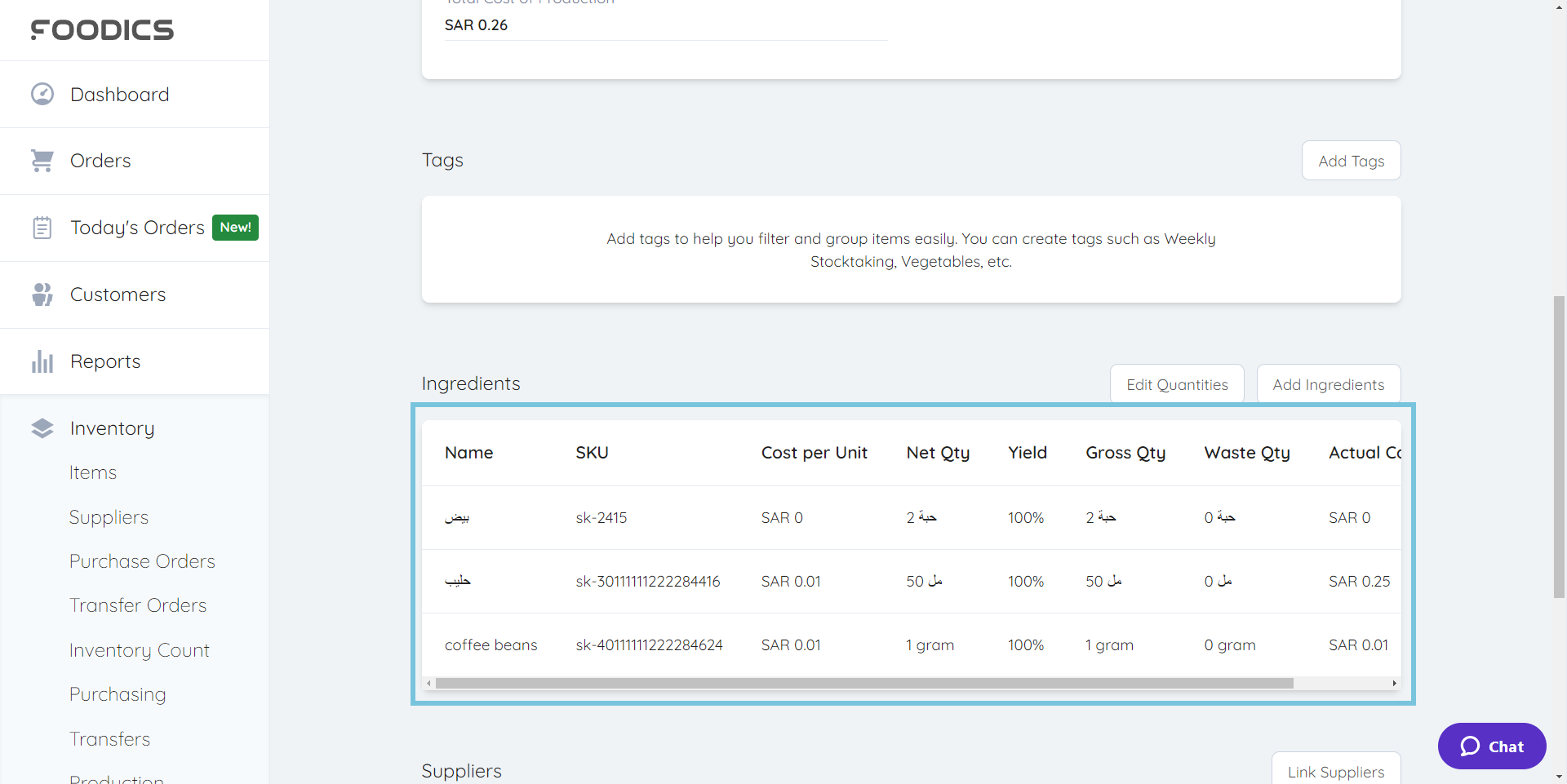Click the Name column header
The image size is (1567, 784).
[469, 453]
